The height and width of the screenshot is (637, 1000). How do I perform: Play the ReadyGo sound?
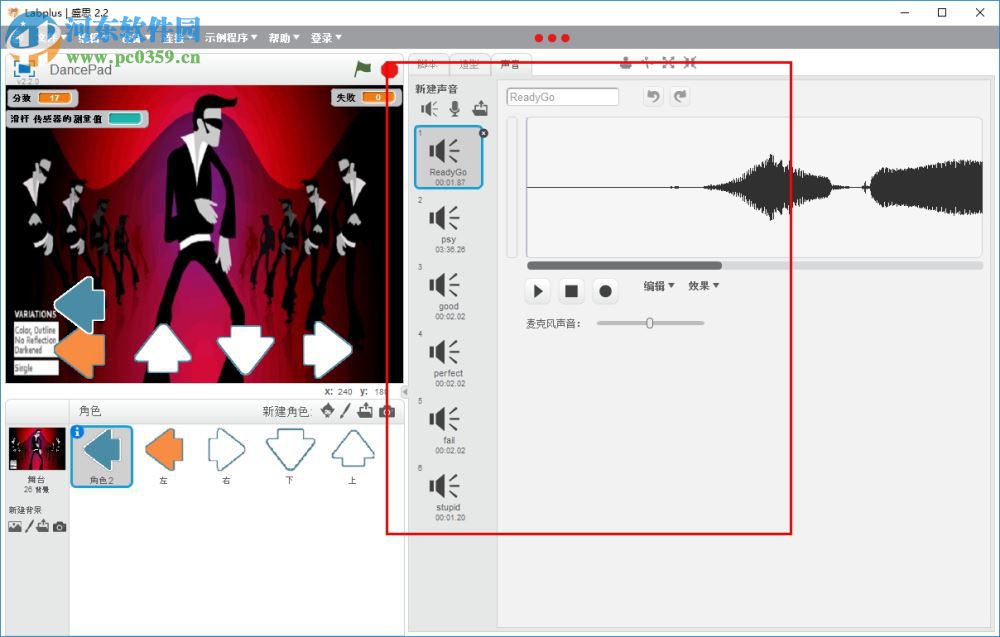(x=538, y=291)
